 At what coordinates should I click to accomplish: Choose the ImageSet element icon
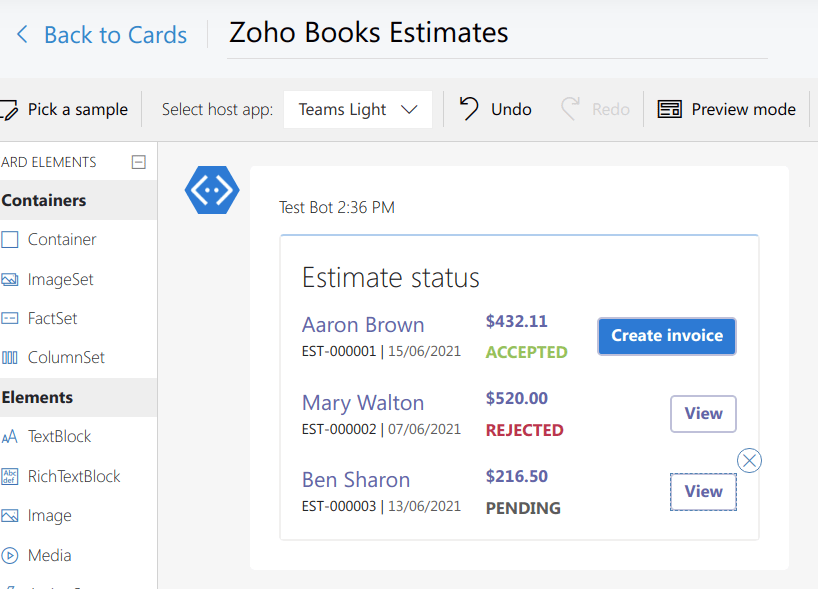click(9, 280)
